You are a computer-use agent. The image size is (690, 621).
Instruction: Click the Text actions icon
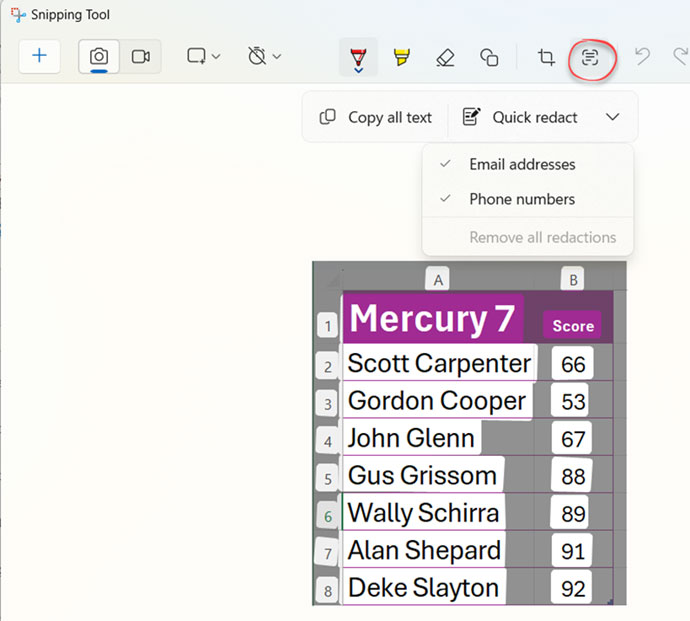point(590,58)
